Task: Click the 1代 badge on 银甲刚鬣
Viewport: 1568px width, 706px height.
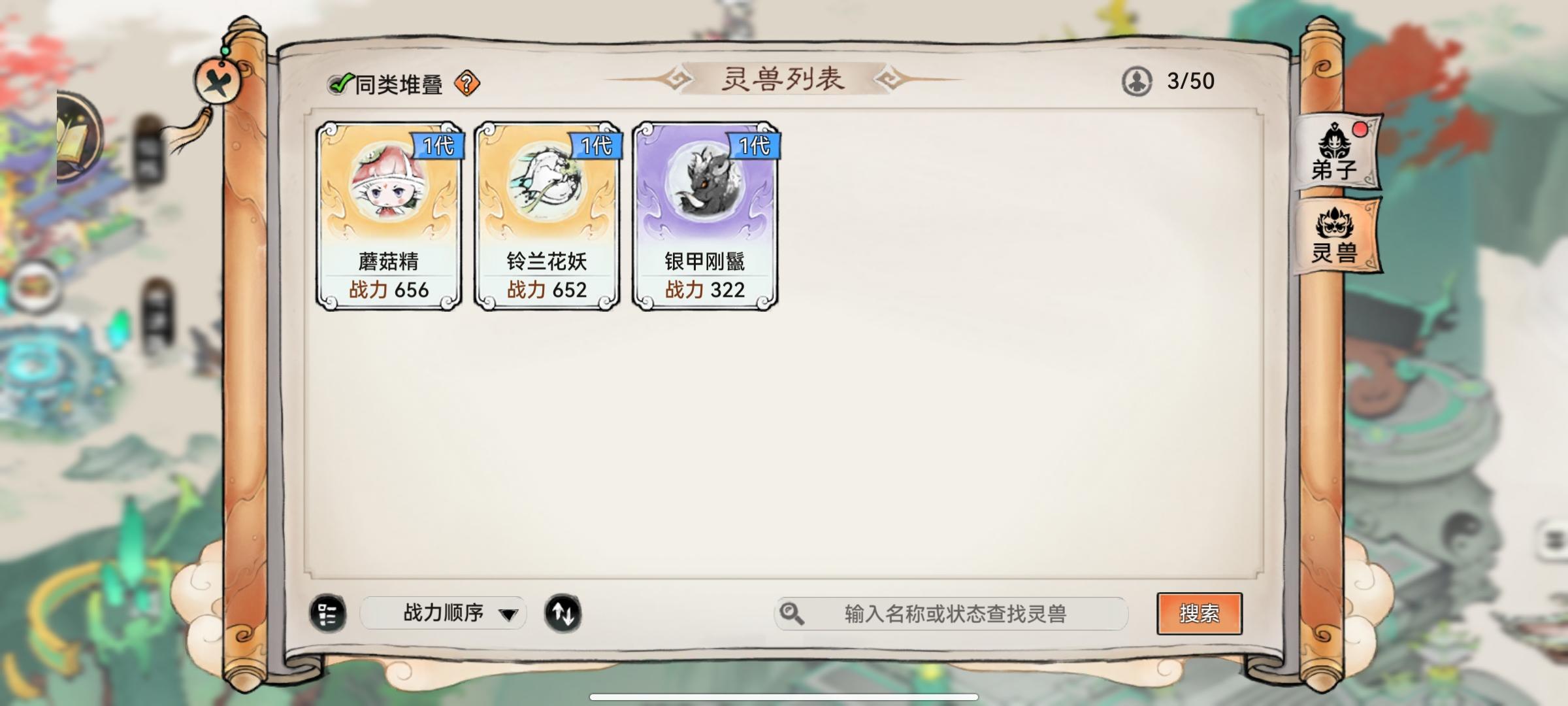Action: (x=754, y=146)
